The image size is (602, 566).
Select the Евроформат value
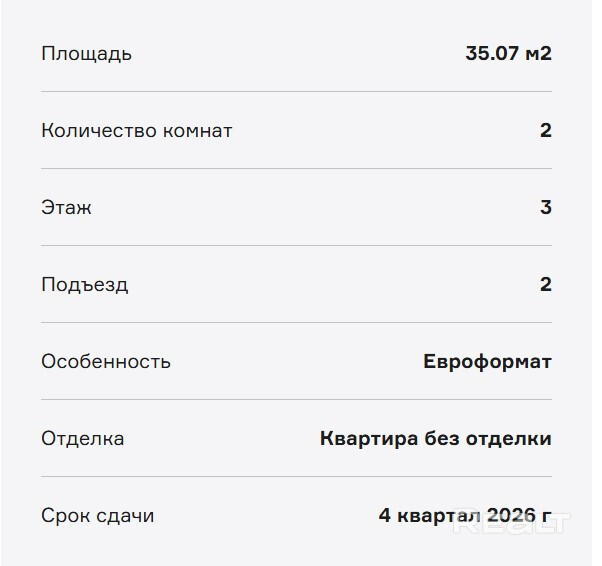[x=487, y=362]
